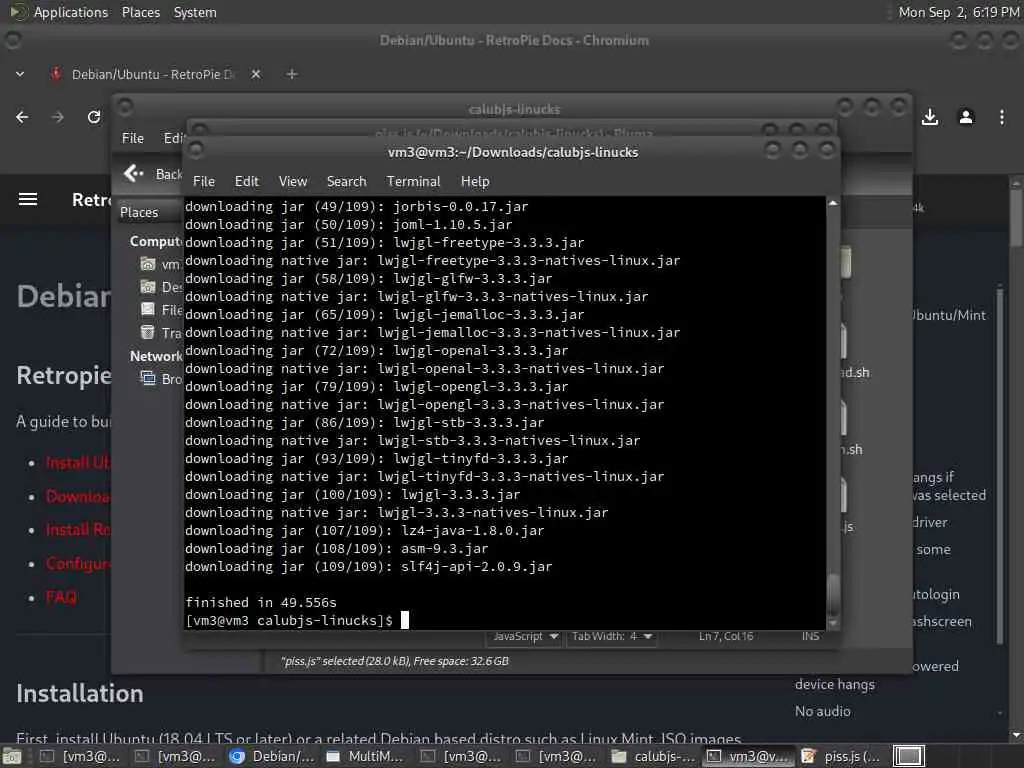Viewport: 1024px width, 768px height.
Task: Switch to Debian/... Chromium taskbar entry
Action: point(273,756)
